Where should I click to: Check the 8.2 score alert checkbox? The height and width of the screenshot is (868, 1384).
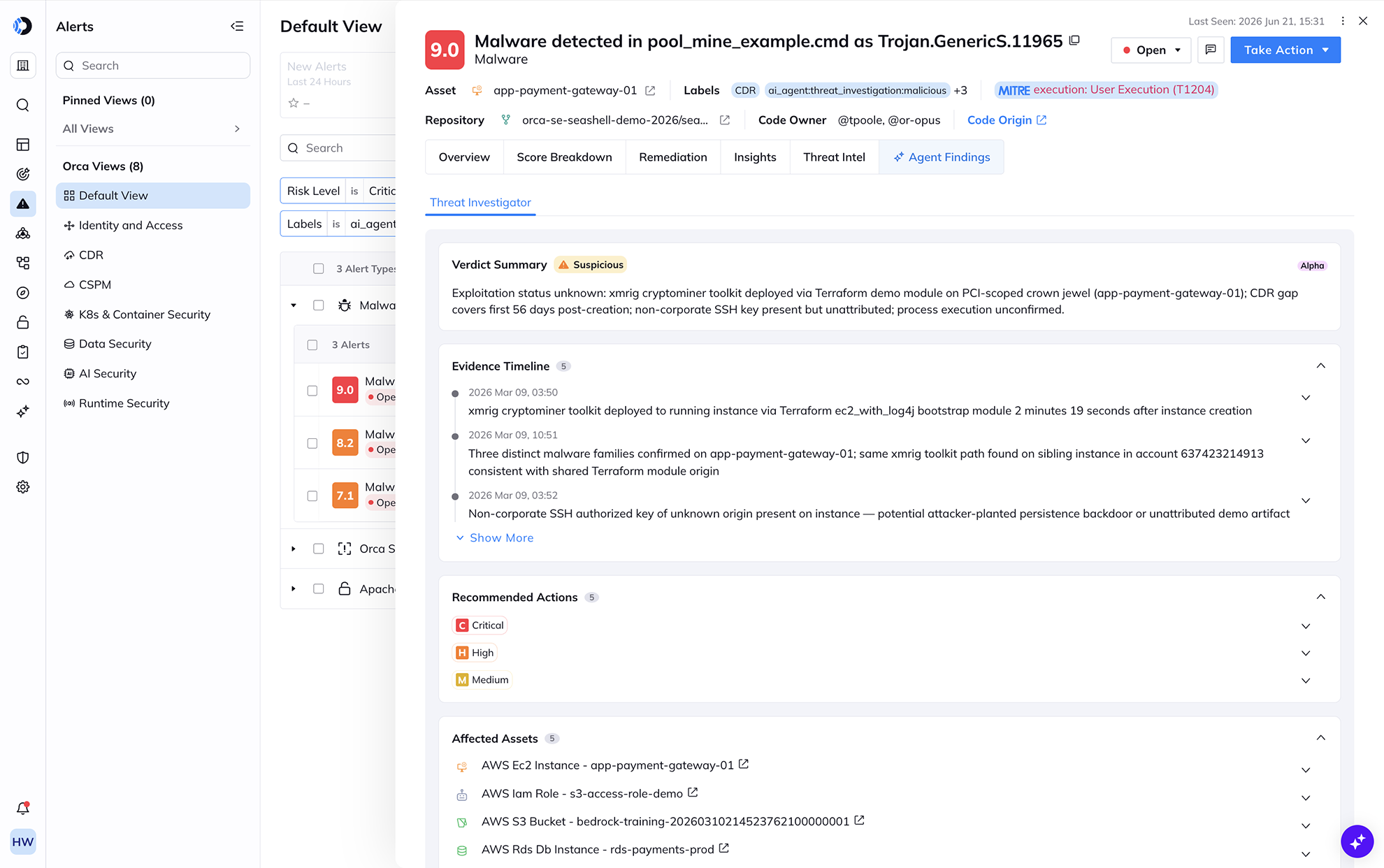(312, 443)
